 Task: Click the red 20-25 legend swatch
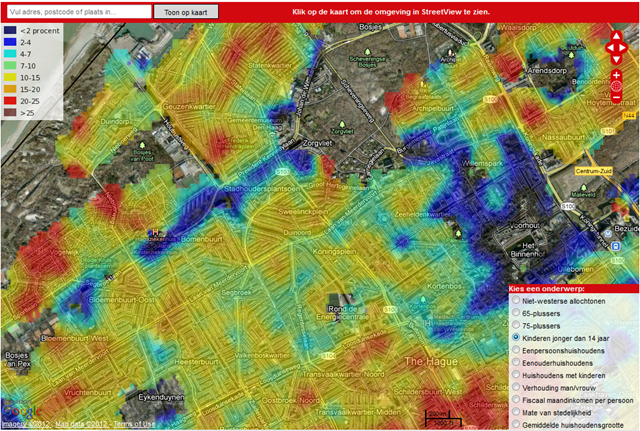[x=10, y=102]
